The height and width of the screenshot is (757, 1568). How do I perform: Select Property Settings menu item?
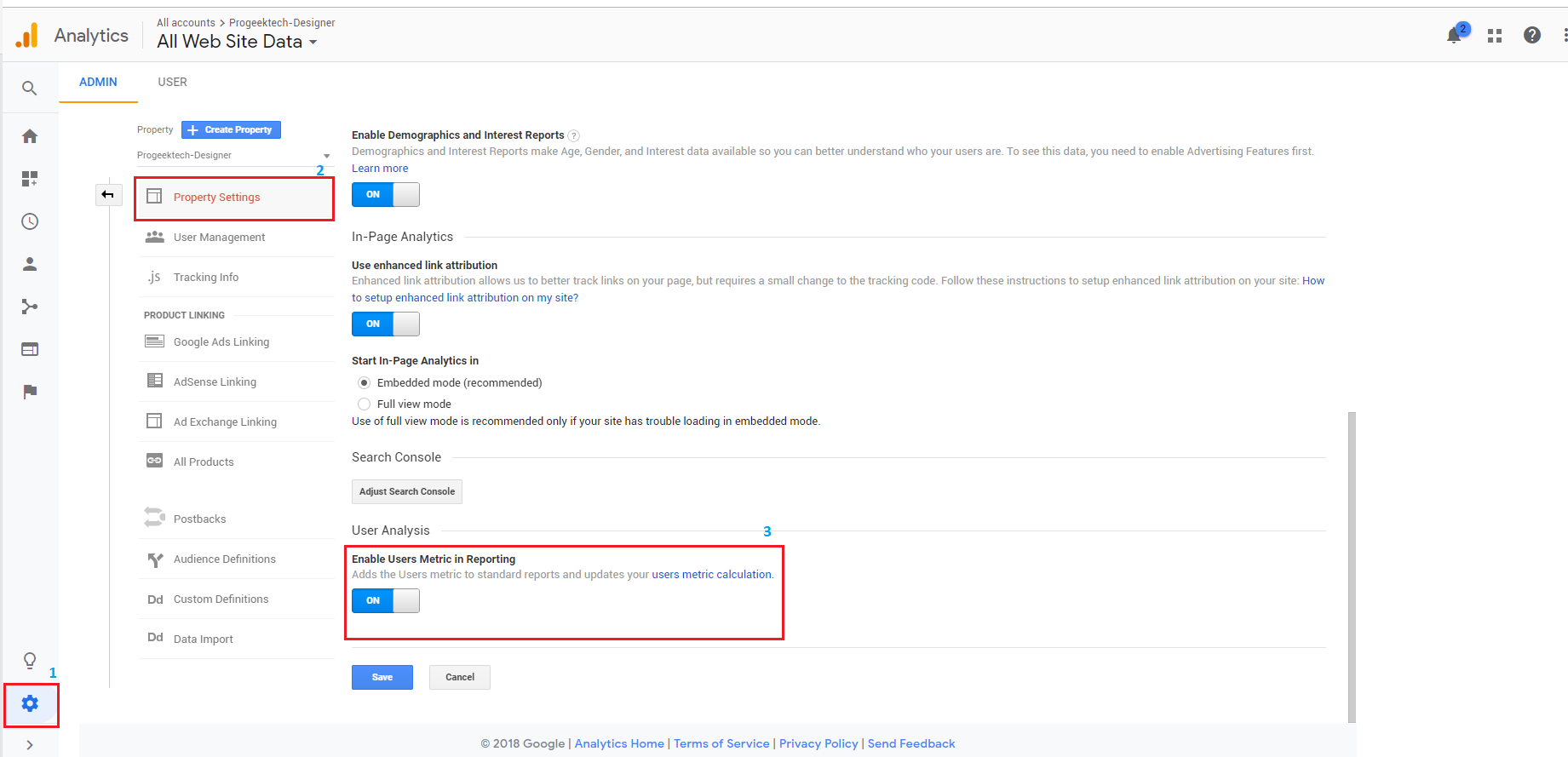pyautogui.click(x=233, y=198)
